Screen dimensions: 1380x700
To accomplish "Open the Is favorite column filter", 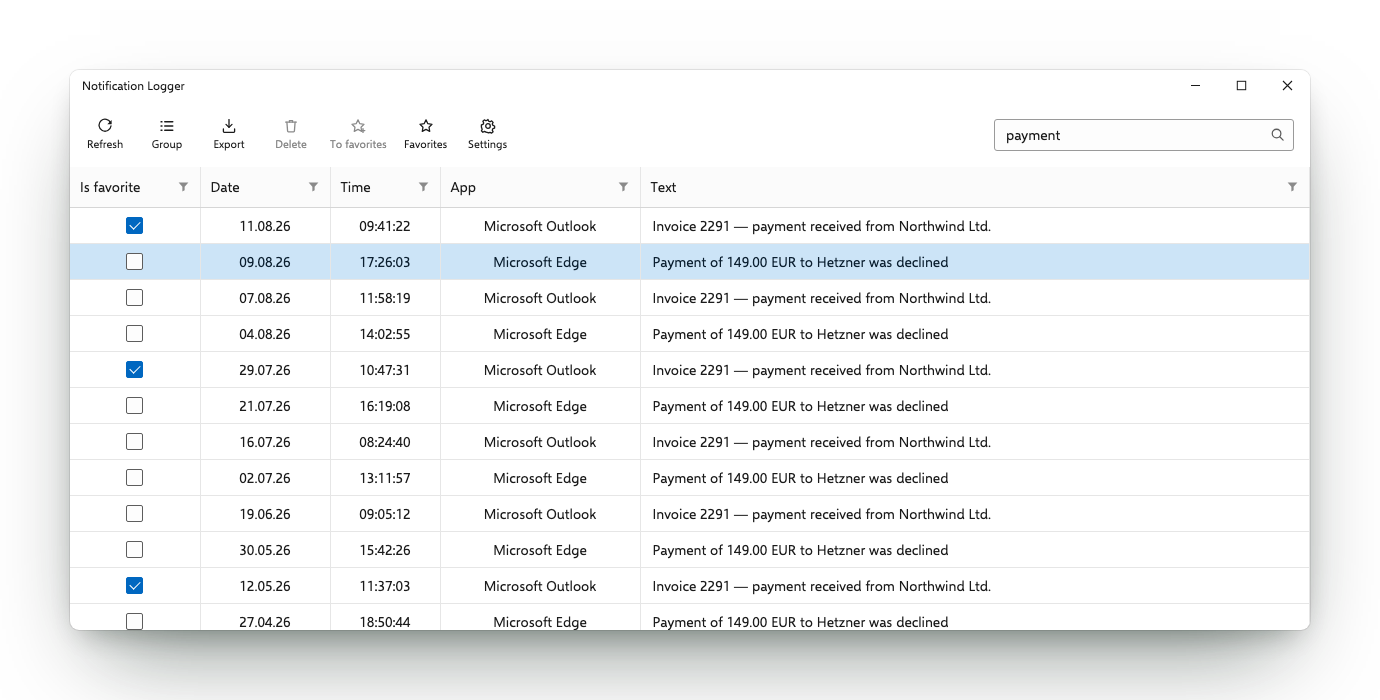I will (x=183, y=187).
